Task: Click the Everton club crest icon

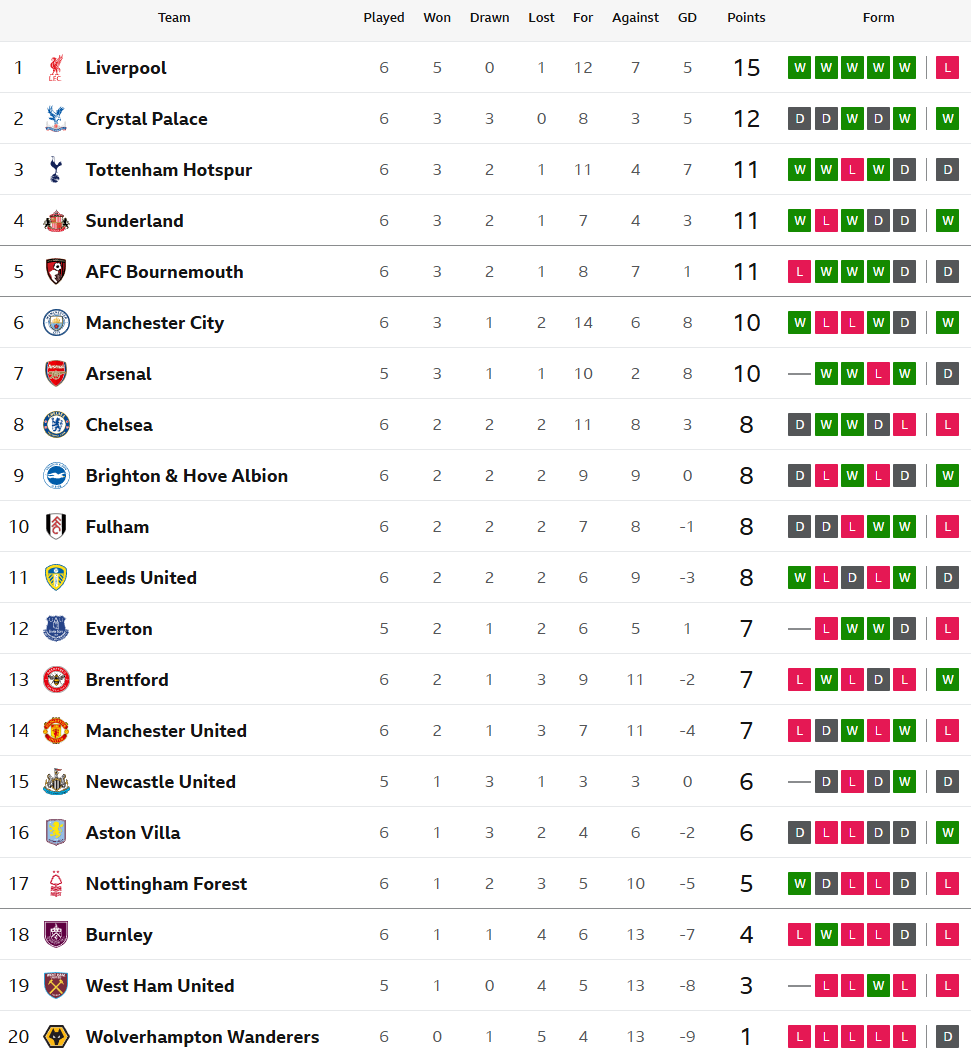Action: [56, 629]
